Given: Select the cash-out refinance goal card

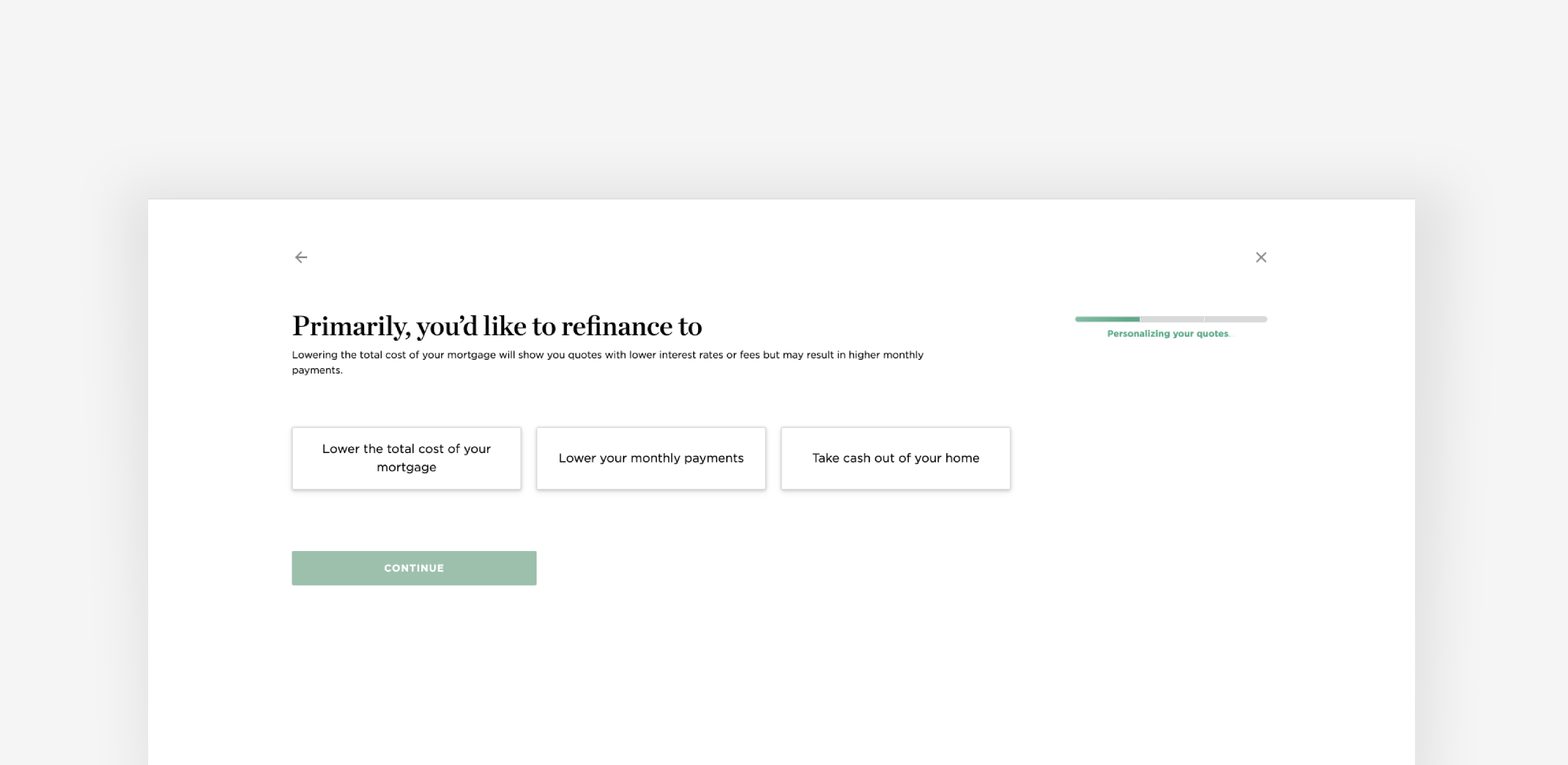Looking at the screenshot, I should 895,458.
